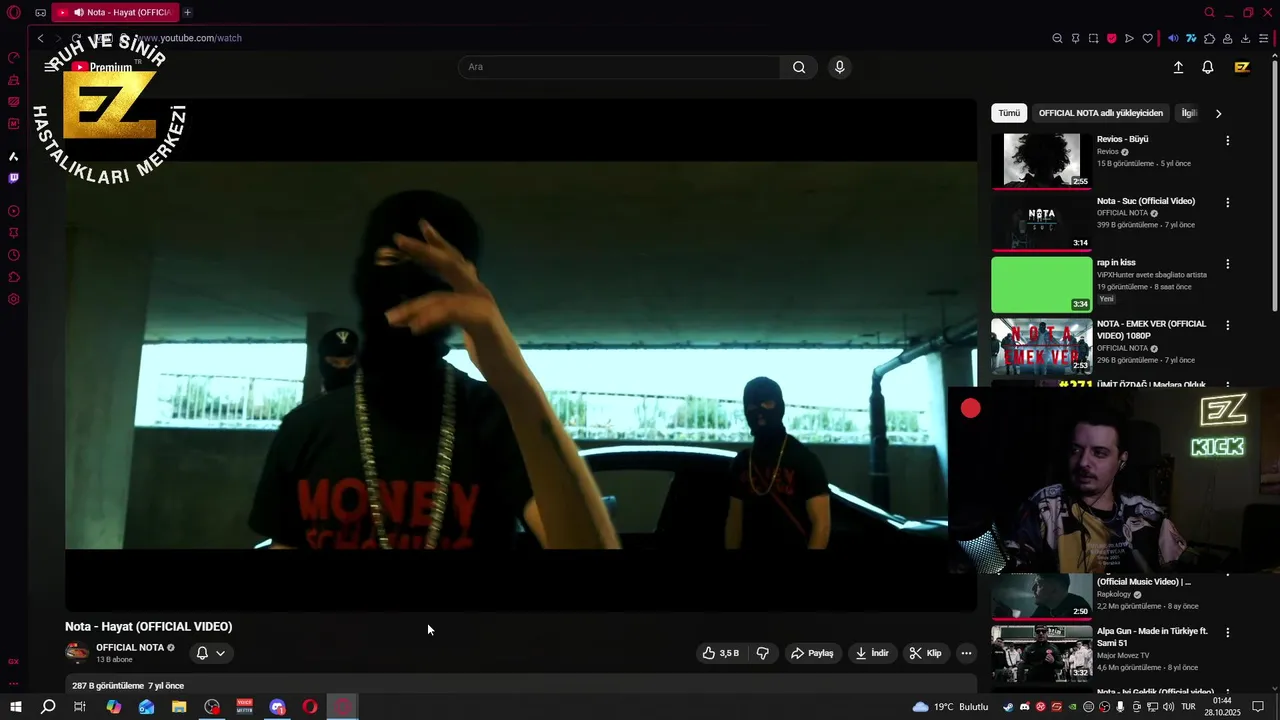This screenshot has height=720, width=1280.
Task: Click the Klip clip button
Action: click(x=925, y=653)
